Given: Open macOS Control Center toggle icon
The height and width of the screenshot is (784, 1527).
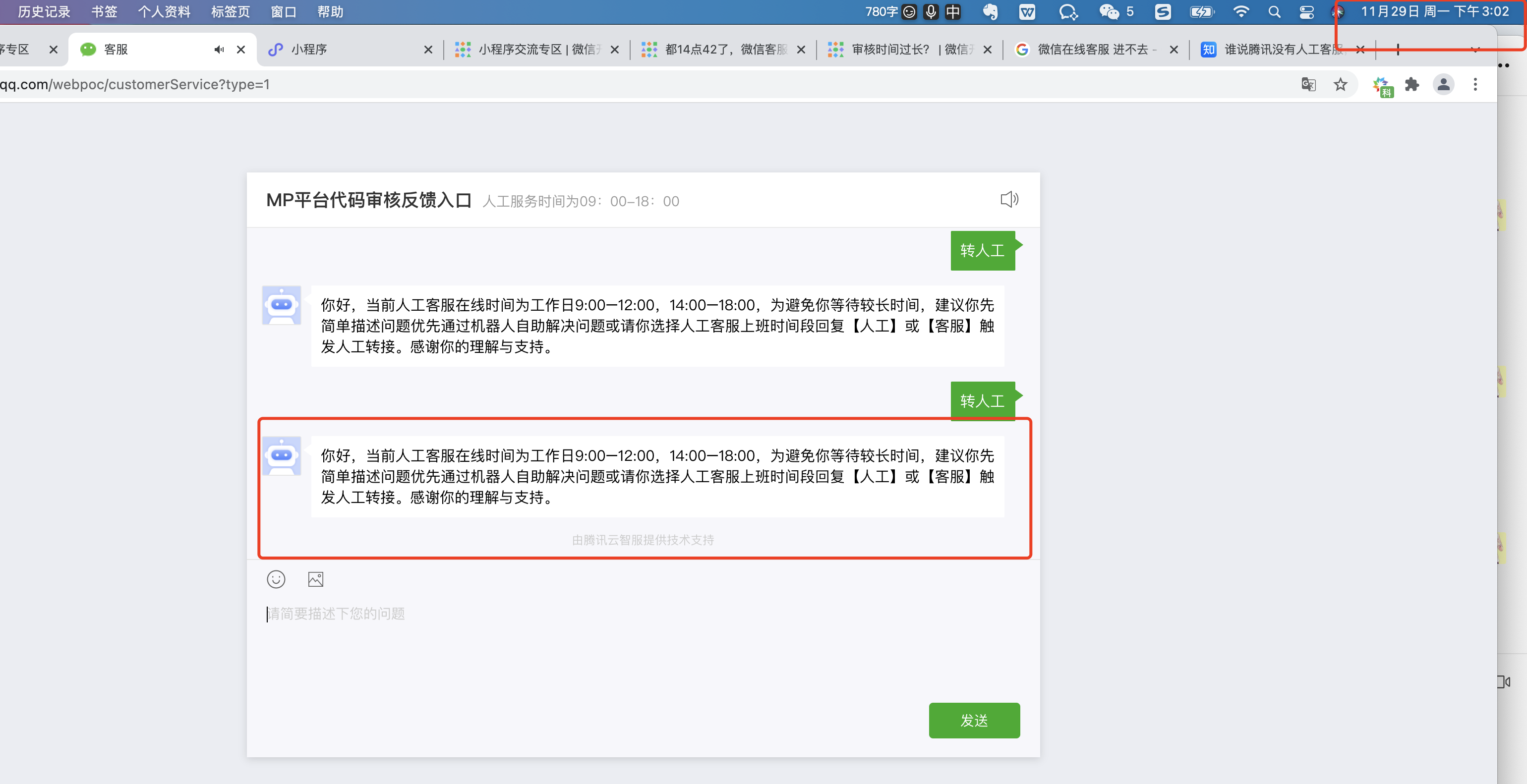Looking at the screenshot, I should [x=1306, y=12].
